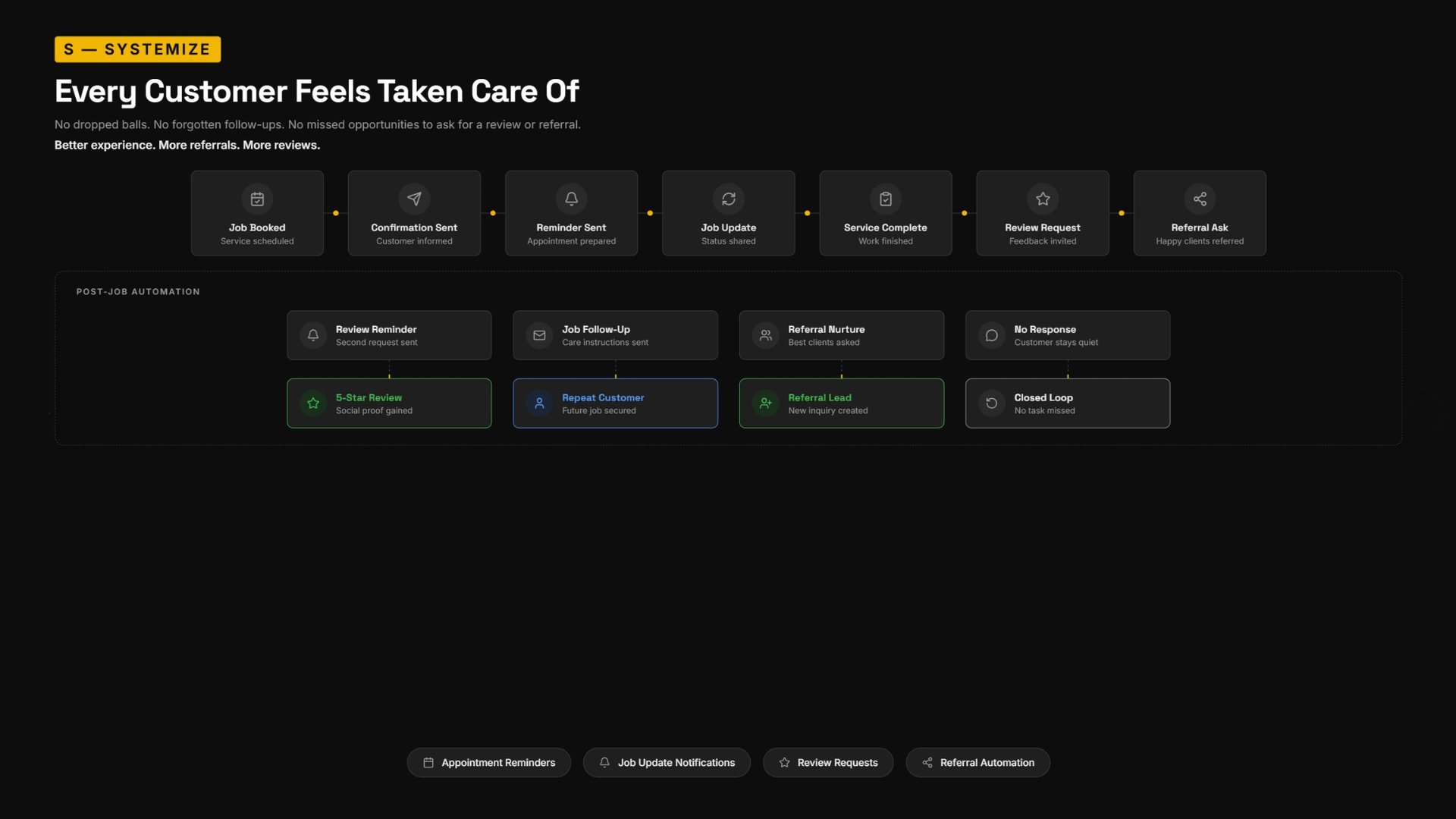Image resolution: width=1456 pixels, height=819 pixels.
Task: Click the 'Feedback invited' subtitle
Action: click(x=1043, y=241)
